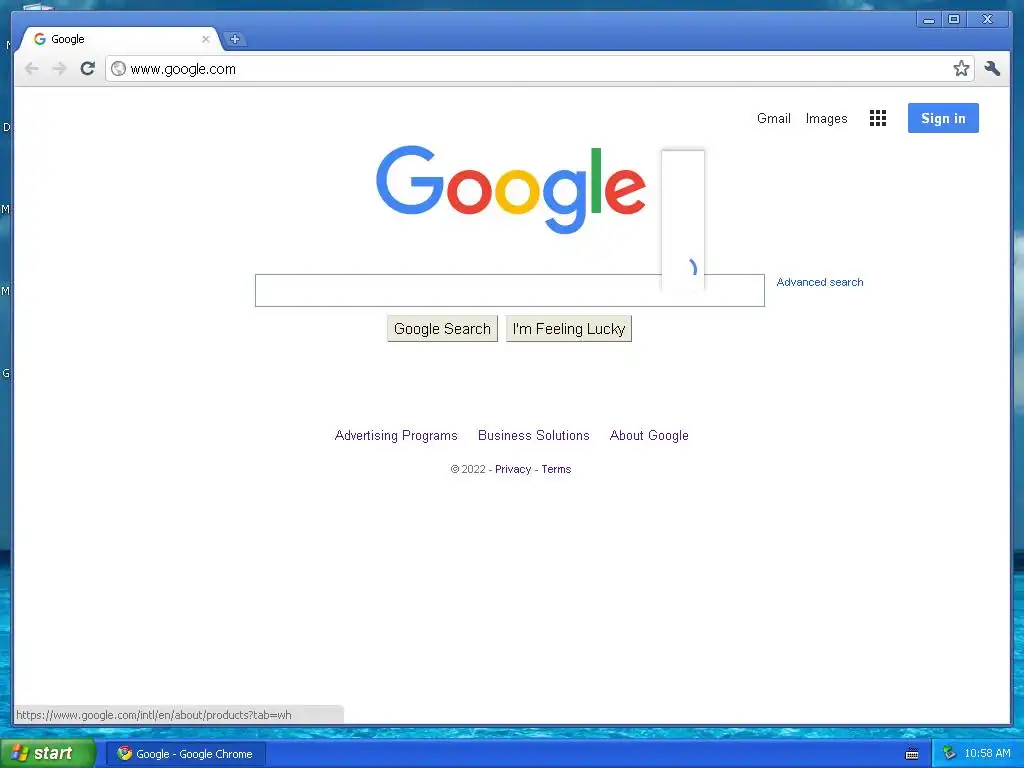The image size is (1024, 768).
Task: Open Advanced search
Action: pos(820,282)
